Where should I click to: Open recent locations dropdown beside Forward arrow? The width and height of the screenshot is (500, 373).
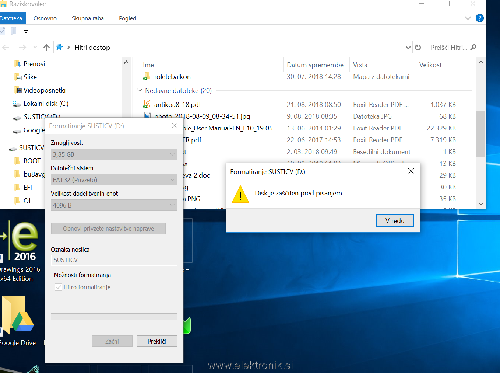click(35, 48)
